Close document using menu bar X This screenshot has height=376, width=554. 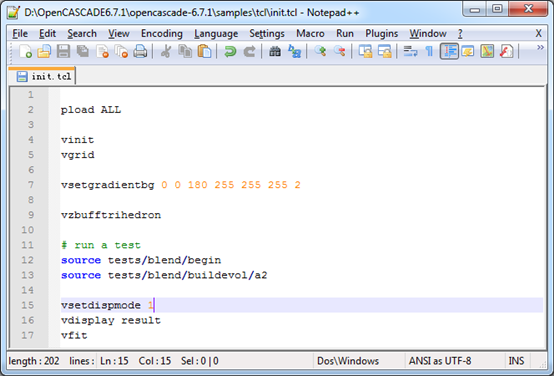[538, 34]
